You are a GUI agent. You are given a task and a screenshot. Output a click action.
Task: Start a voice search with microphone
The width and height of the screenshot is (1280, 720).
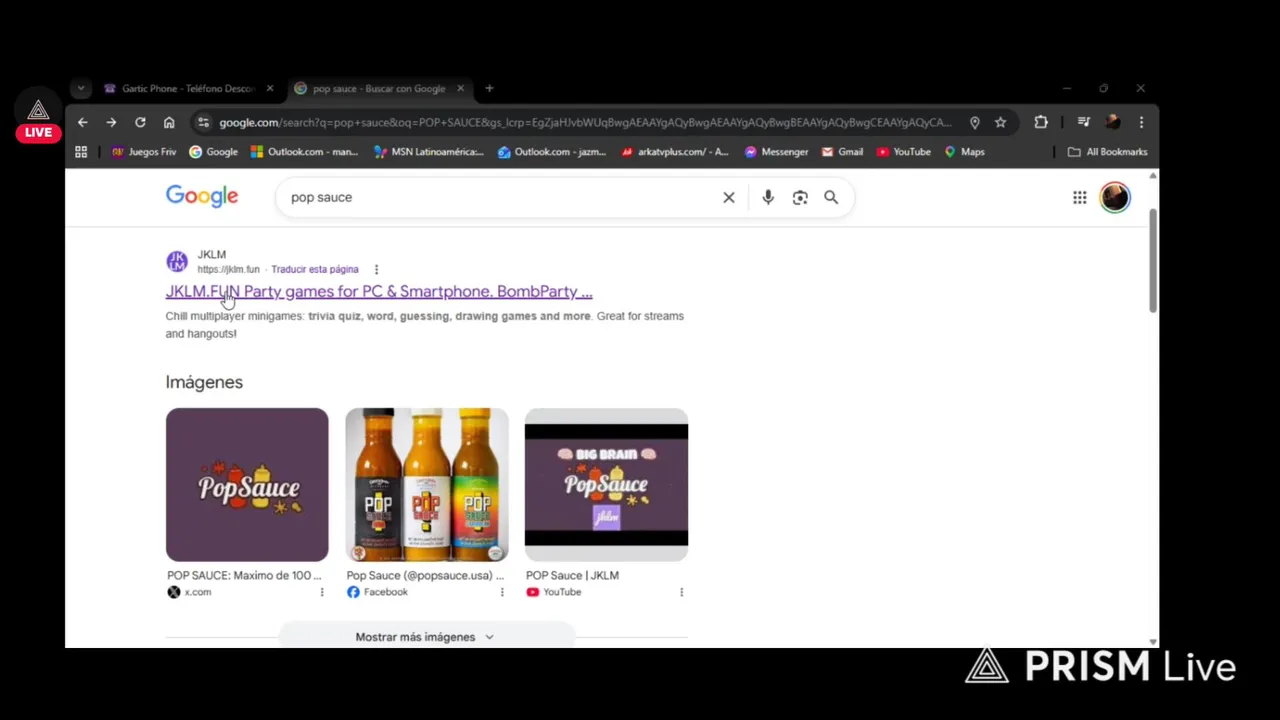[x=768, y=197]
